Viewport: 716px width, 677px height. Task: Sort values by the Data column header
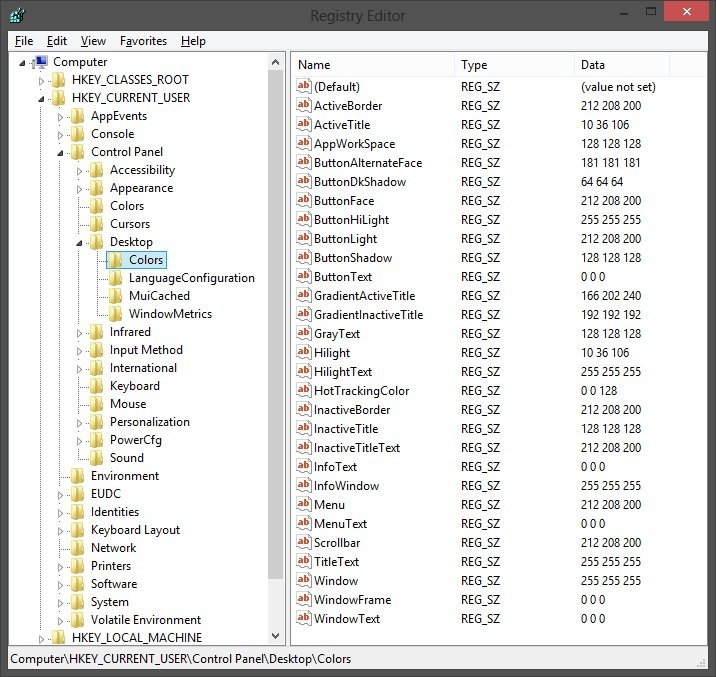pyautogui.click(x=622, y=65)
